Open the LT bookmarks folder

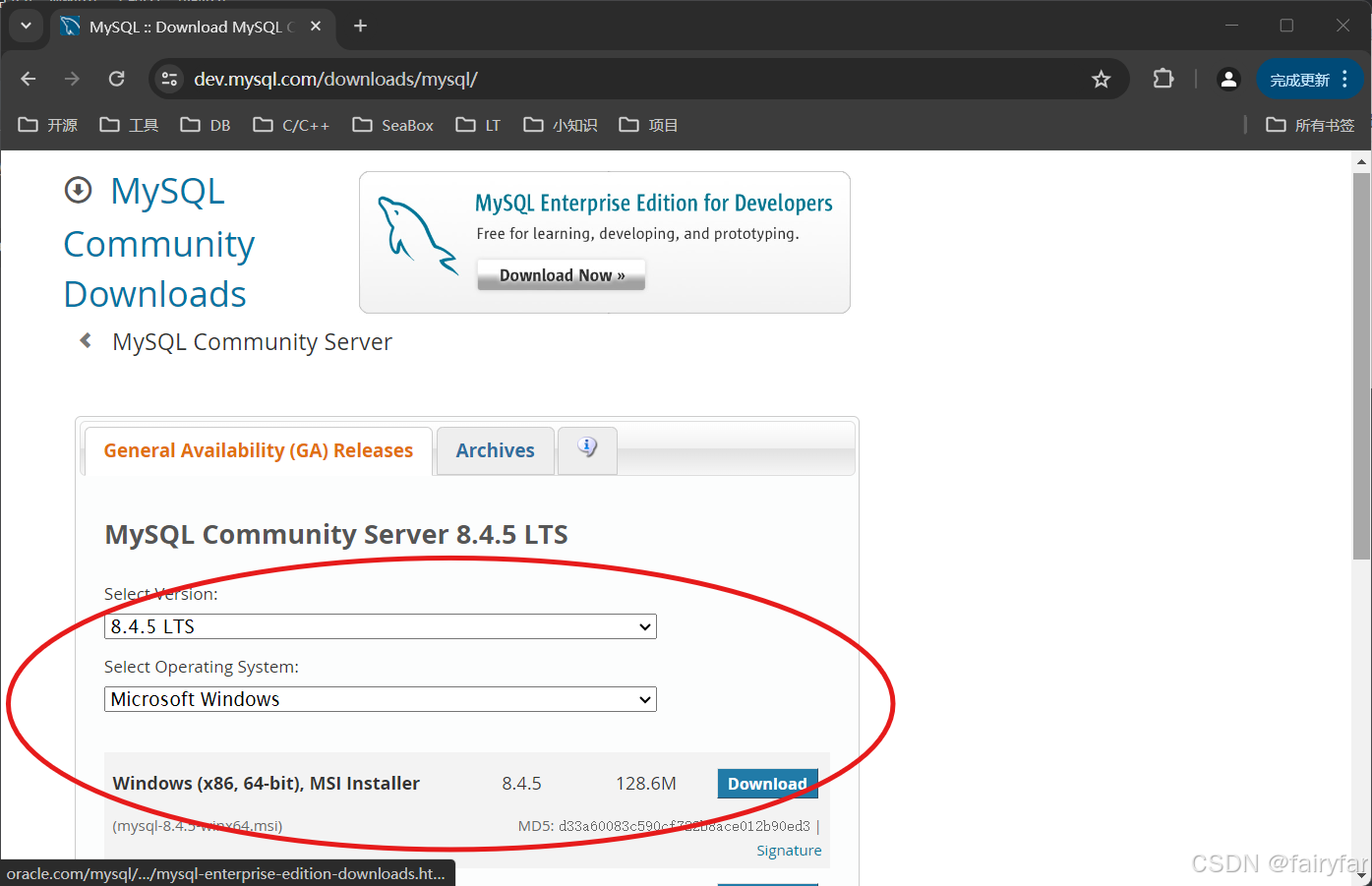point(479,125)
